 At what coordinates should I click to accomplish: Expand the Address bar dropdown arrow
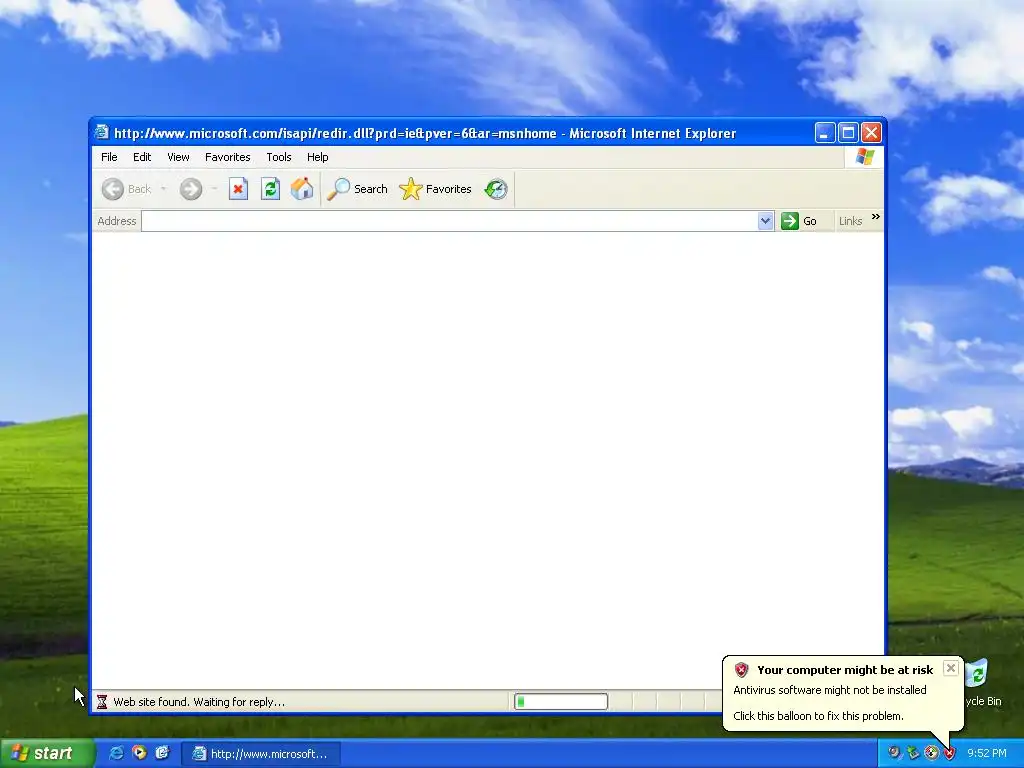765,221
